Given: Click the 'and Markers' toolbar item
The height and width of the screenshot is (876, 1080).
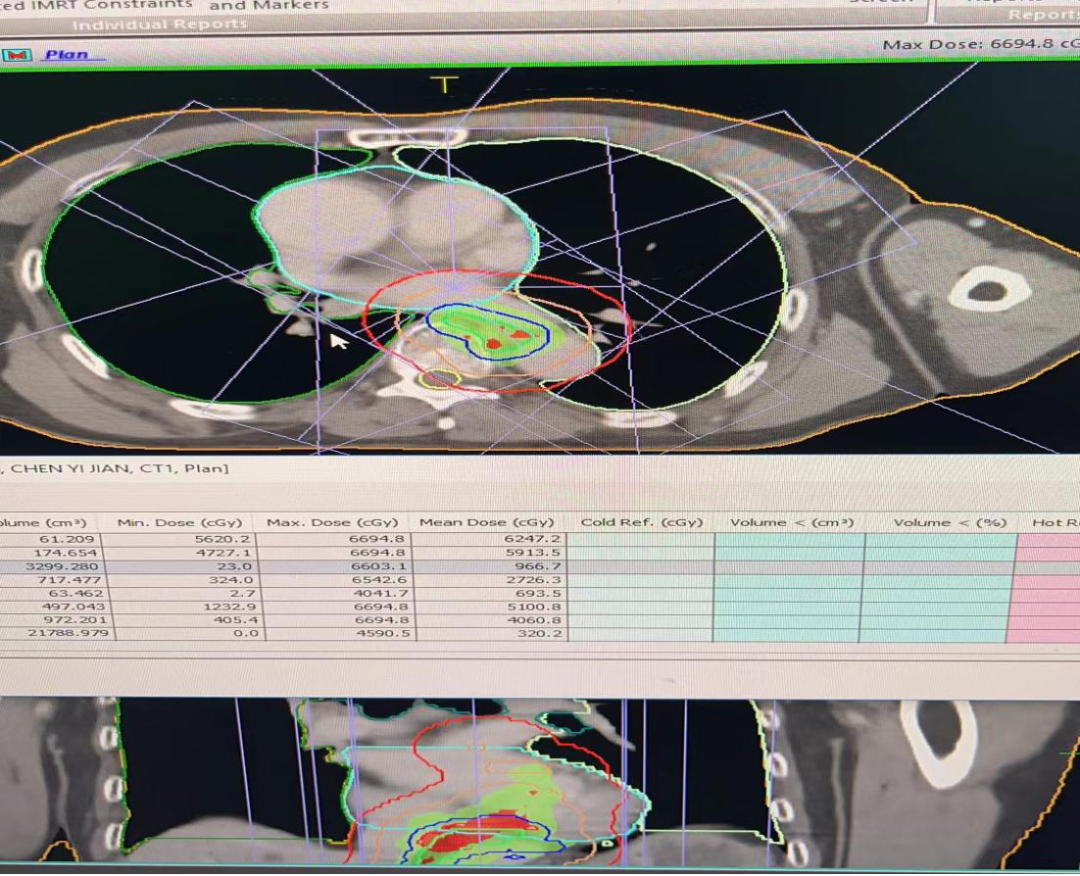Looking at the screenshot, I should 275,5.
